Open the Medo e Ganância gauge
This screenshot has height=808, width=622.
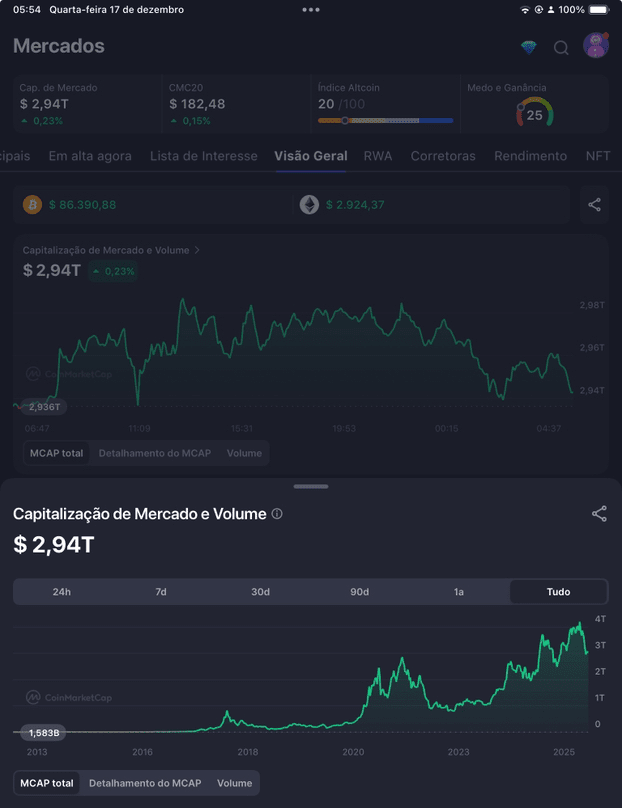pos(534,112)
